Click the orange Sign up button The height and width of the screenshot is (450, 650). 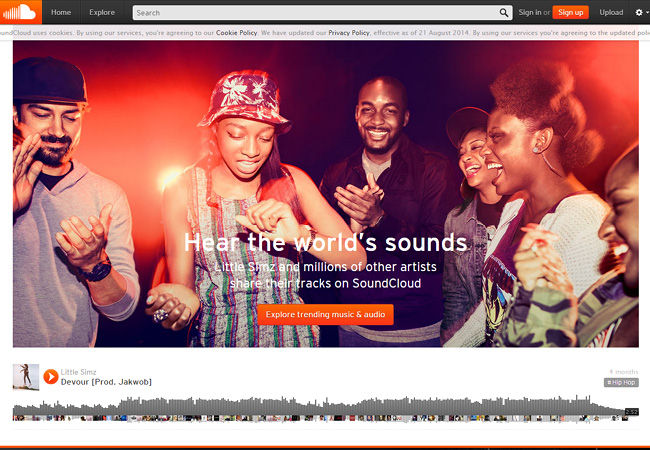click(x=570, y=12)
